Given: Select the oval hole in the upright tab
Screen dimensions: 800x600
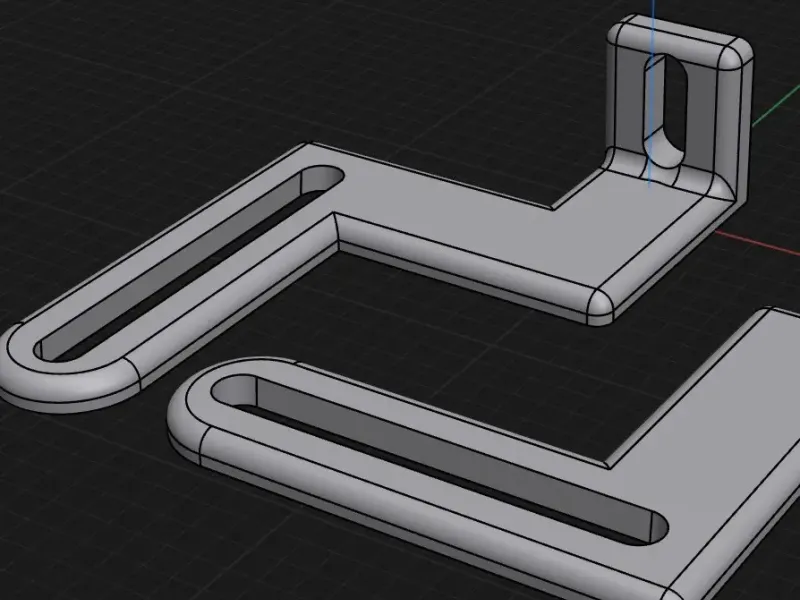Looking at the screenshot, I should click(666, 111).
